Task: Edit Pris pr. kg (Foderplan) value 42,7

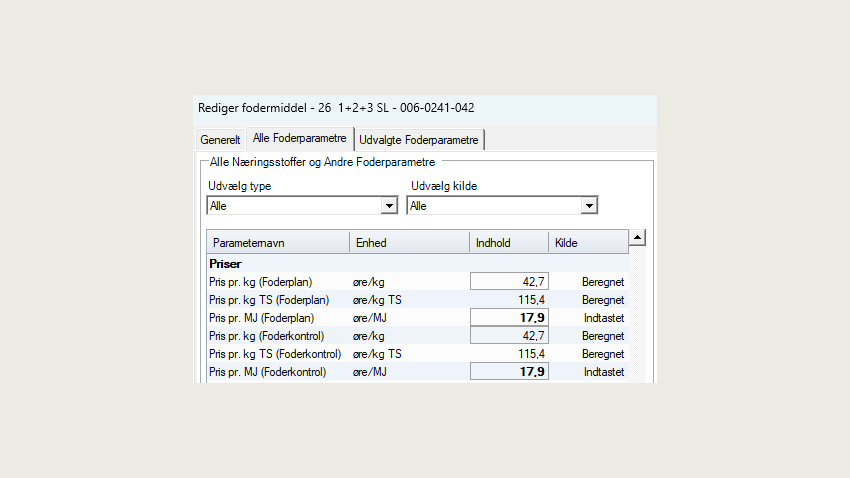Action: [509, 282]
